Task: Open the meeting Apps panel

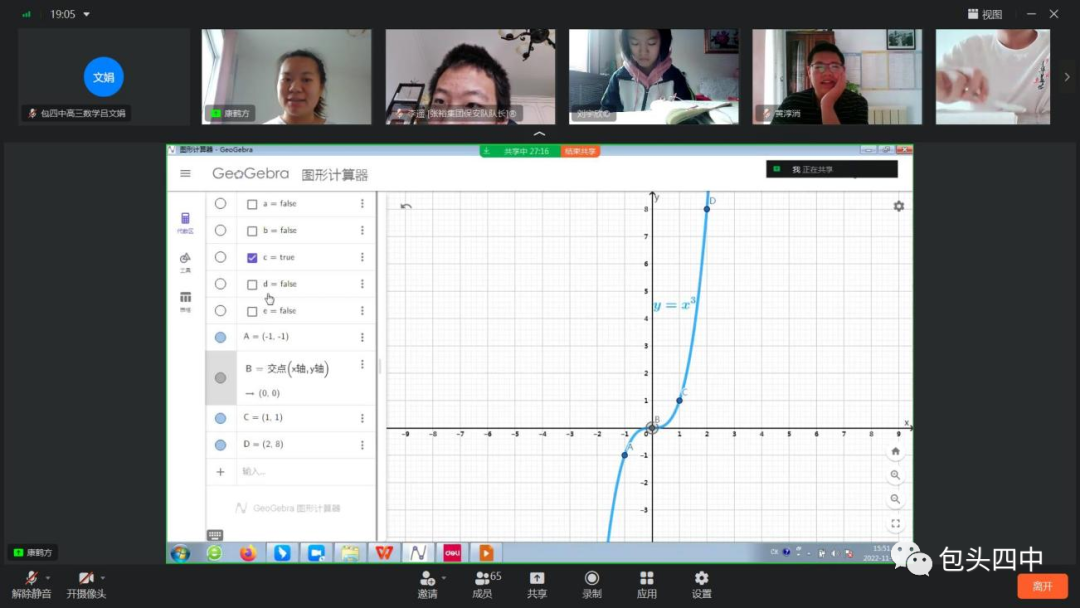Action: coord(646,585)
